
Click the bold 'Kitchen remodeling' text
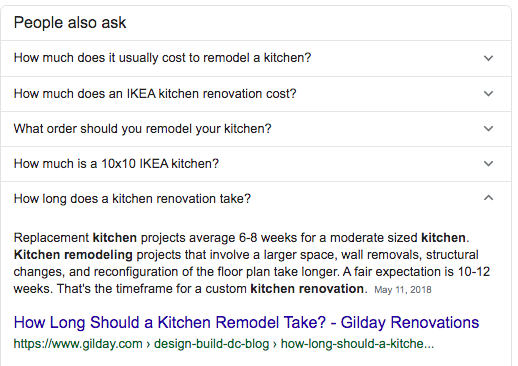pos(73,255)
